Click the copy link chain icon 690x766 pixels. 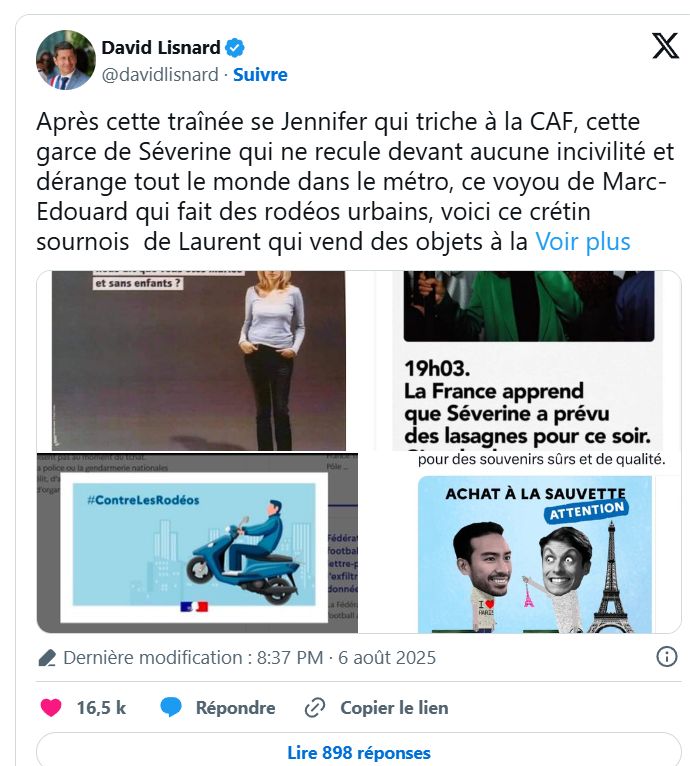pyautogui.click(x=315, y=708)
